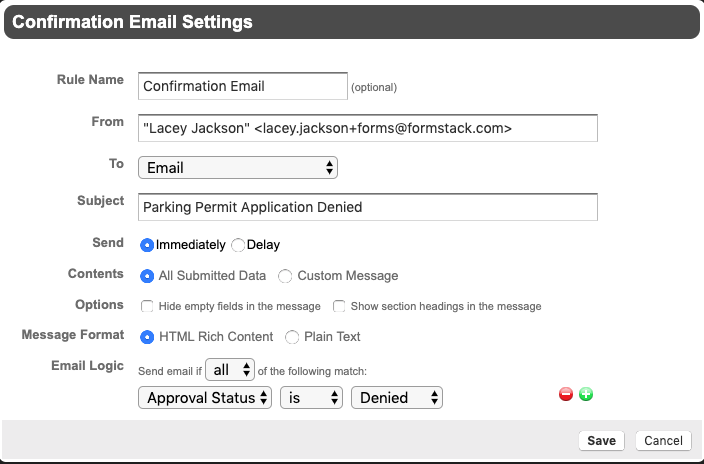Add another logic rule (green plus)

(586, 394)
